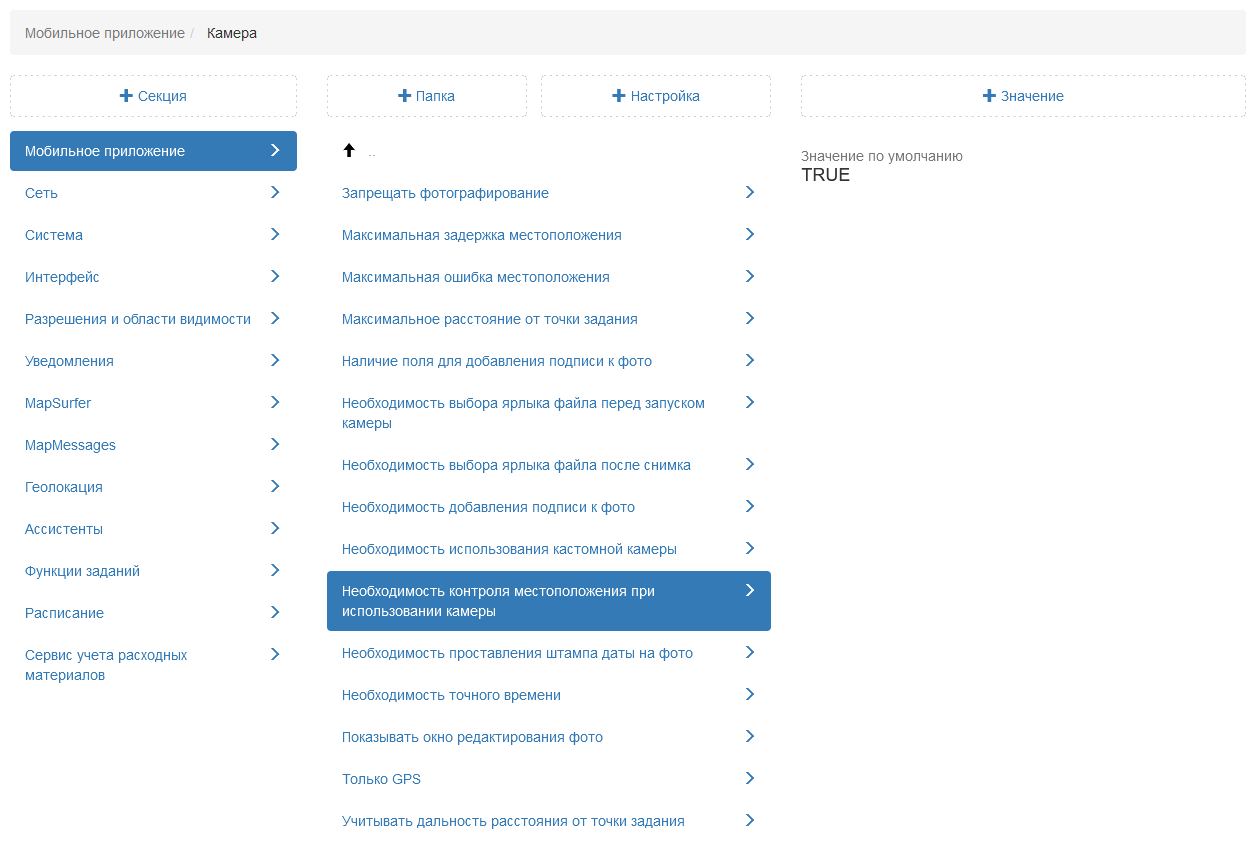The height and width of the screenshot is (861, 1256).
Task: Select Необходимость добавления подписи к фото
Action: pos(549,507)
